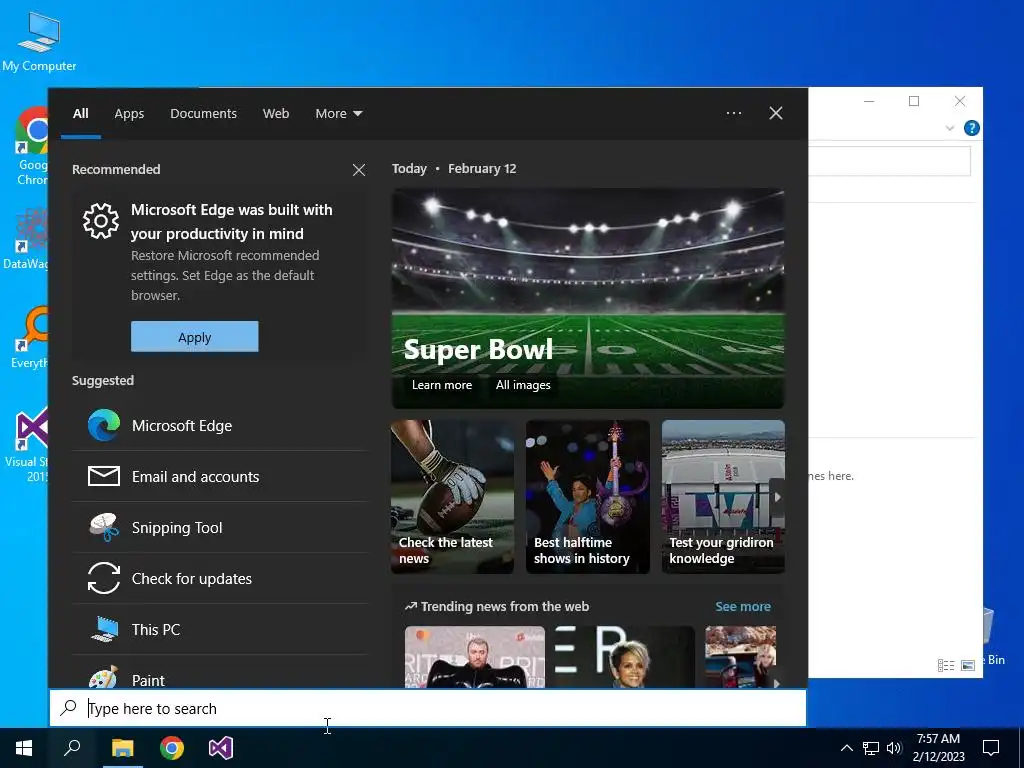
Task: Switch to large icons view in Explorer
Action: (968, 665)
